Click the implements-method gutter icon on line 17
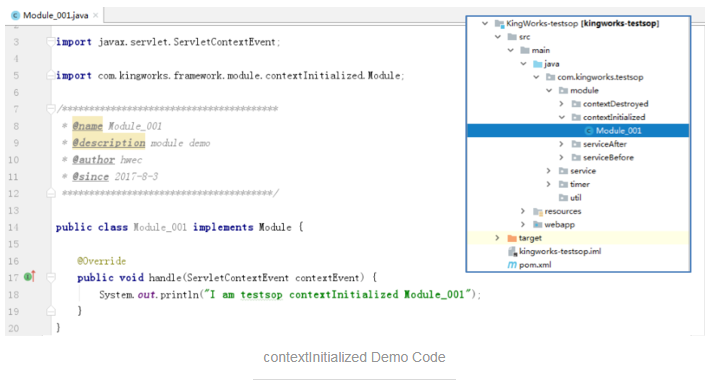The image size is (708, 386). point(29,276)
